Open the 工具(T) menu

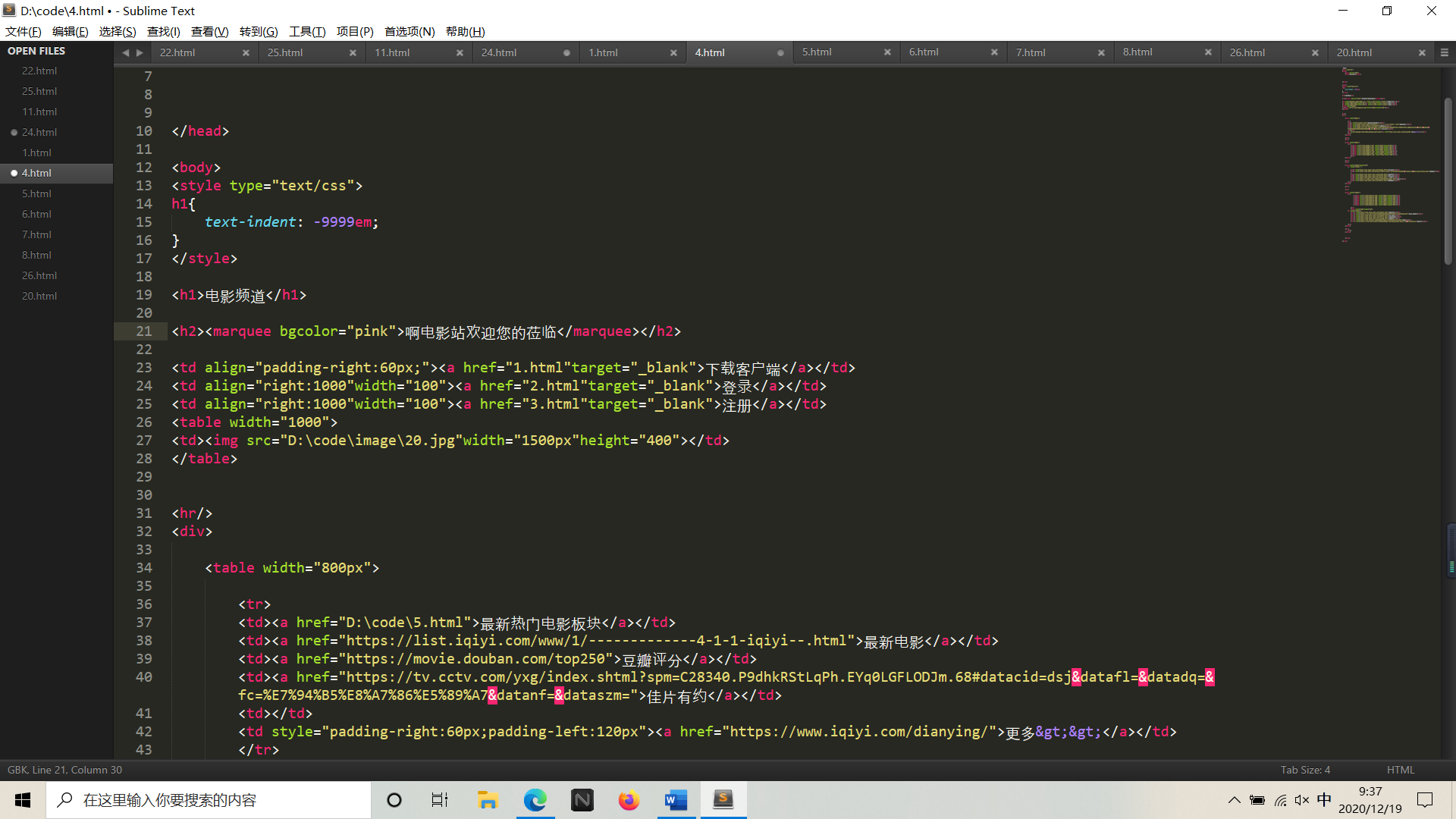coord(306,31)
